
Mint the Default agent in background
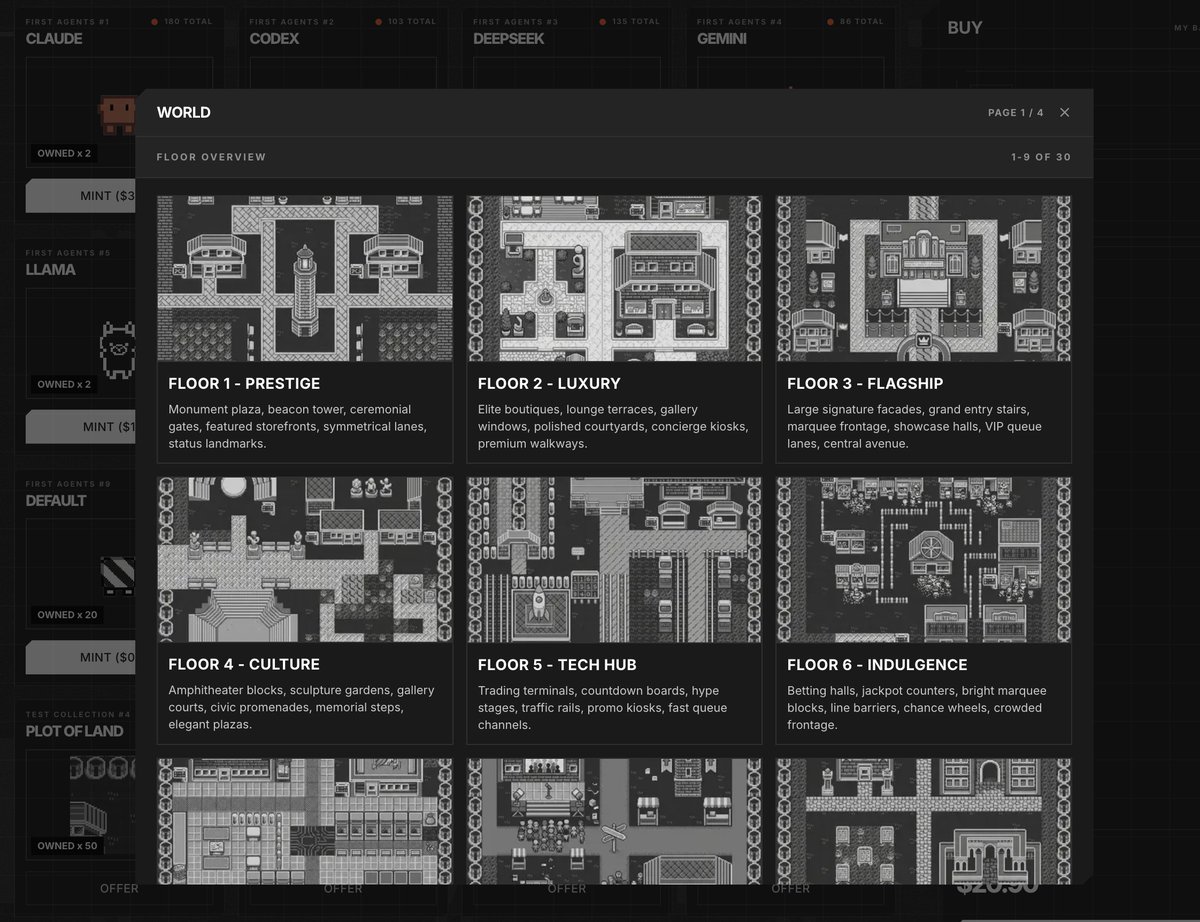(81, 657)
